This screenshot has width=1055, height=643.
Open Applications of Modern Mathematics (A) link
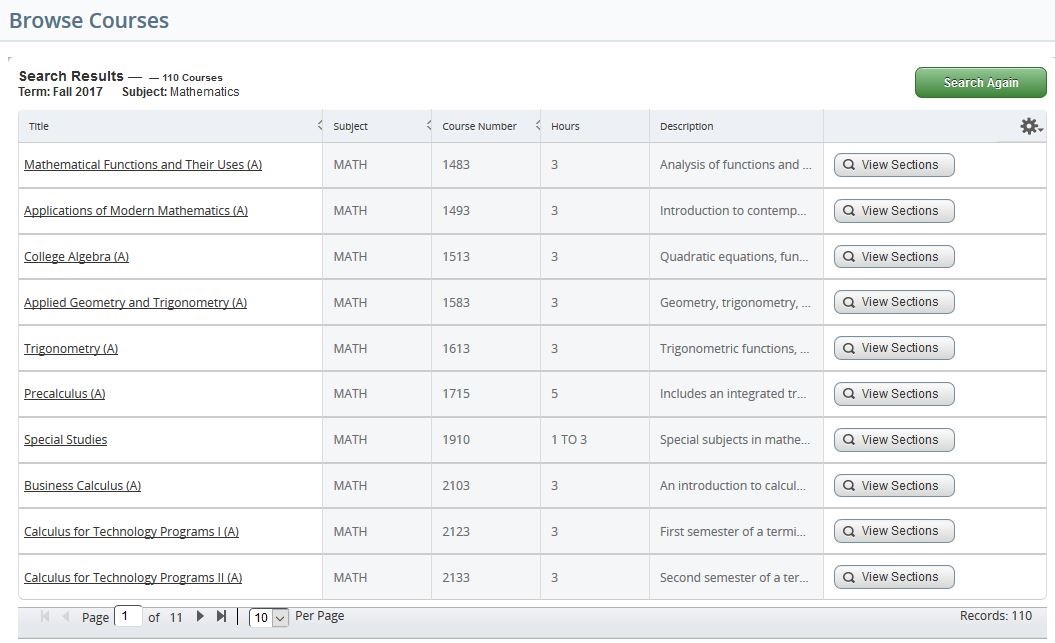coord(135,210)
